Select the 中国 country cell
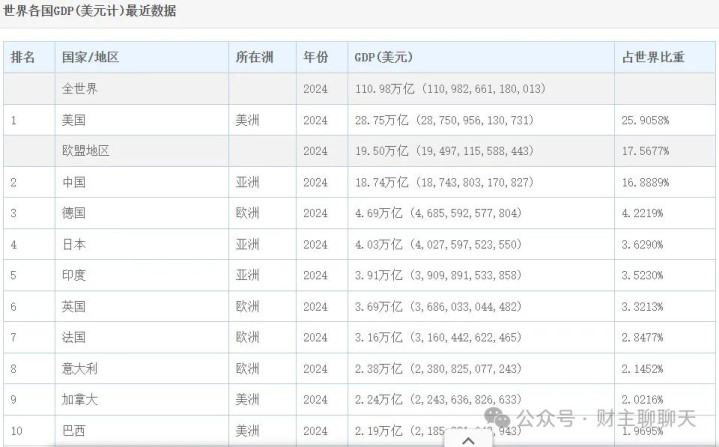The image size is (719, 447). (x=74, y=182)
